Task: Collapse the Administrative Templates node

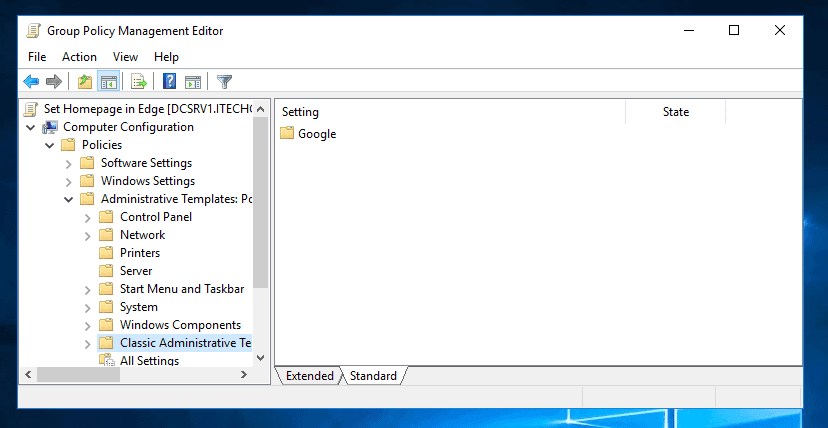Action: (x=69, y=199)
